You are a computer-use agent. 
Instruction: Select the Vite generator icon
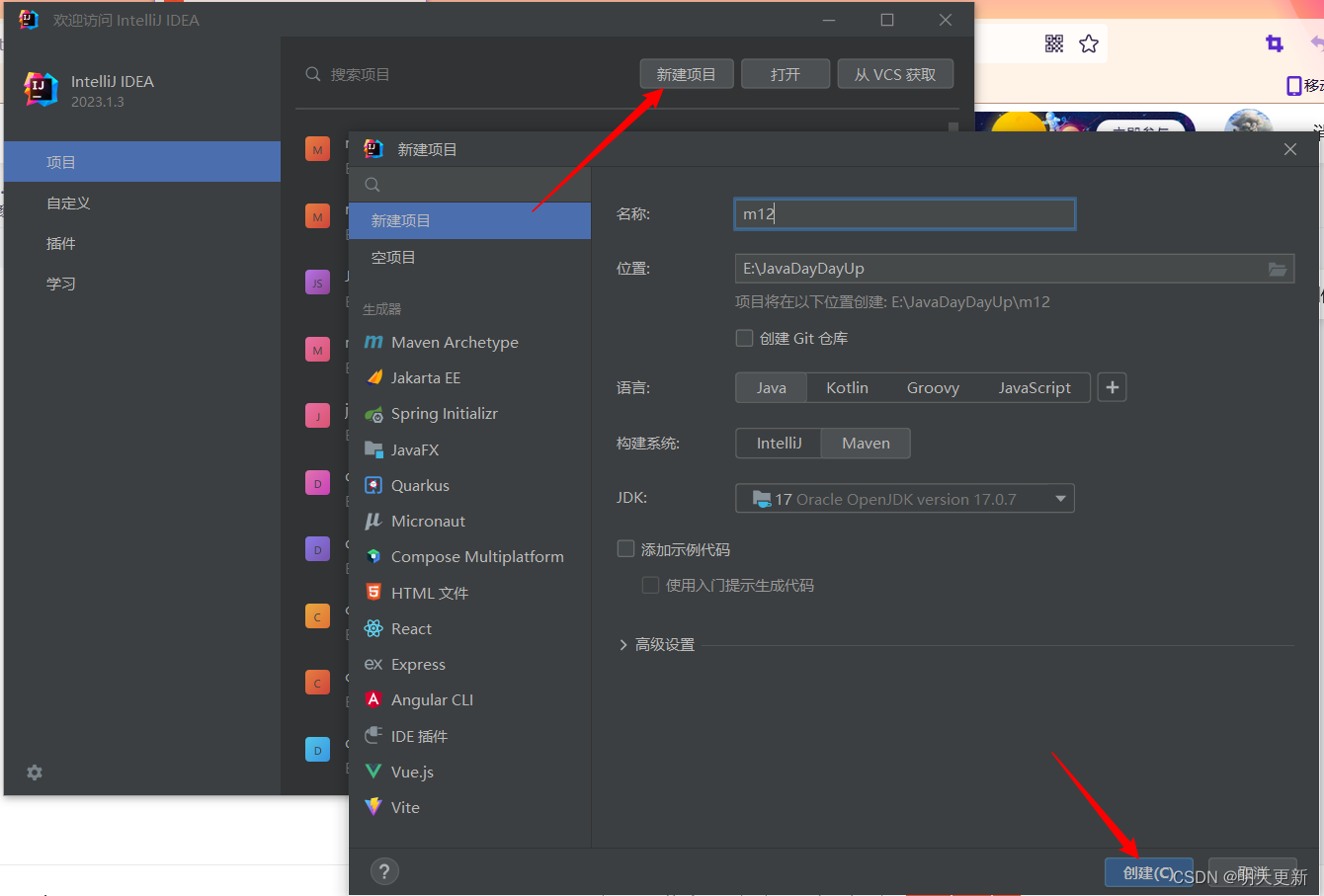[373, 807]
